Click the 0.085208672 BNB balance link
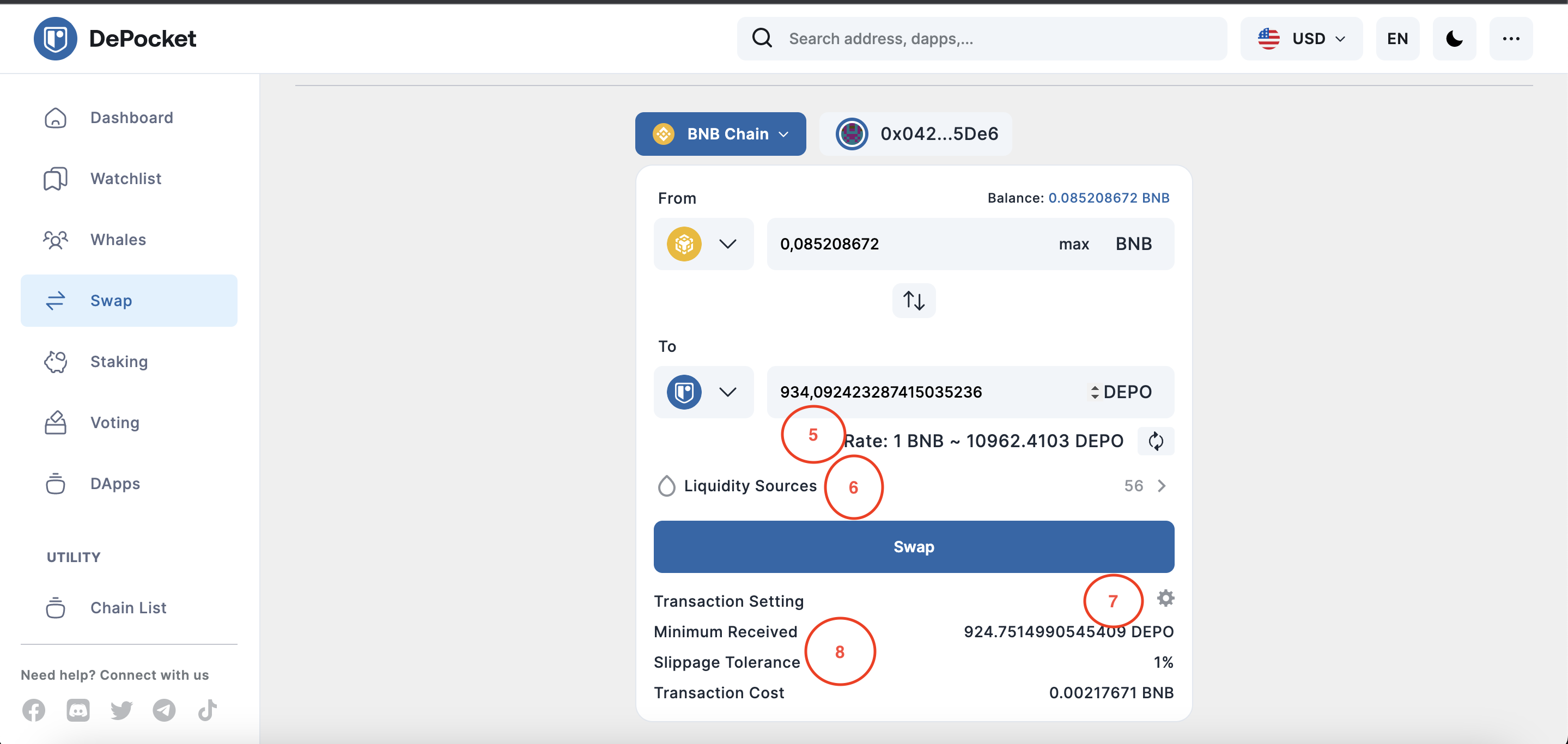Viewport: 1568px width, 744px height. [x=1108, y=198]
